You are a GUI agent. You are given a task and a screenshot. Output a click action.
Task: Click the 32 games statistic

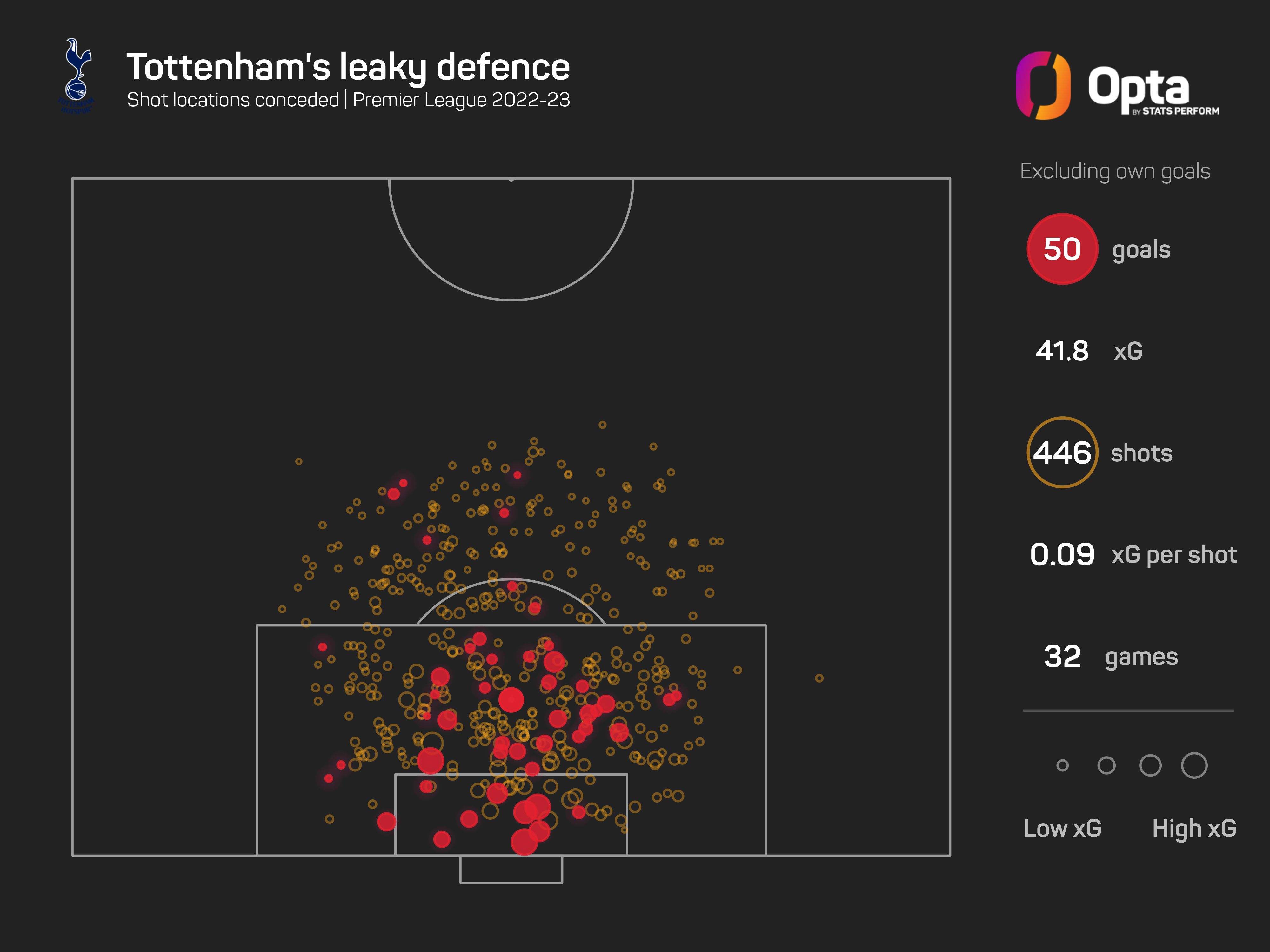(1062, 657)
